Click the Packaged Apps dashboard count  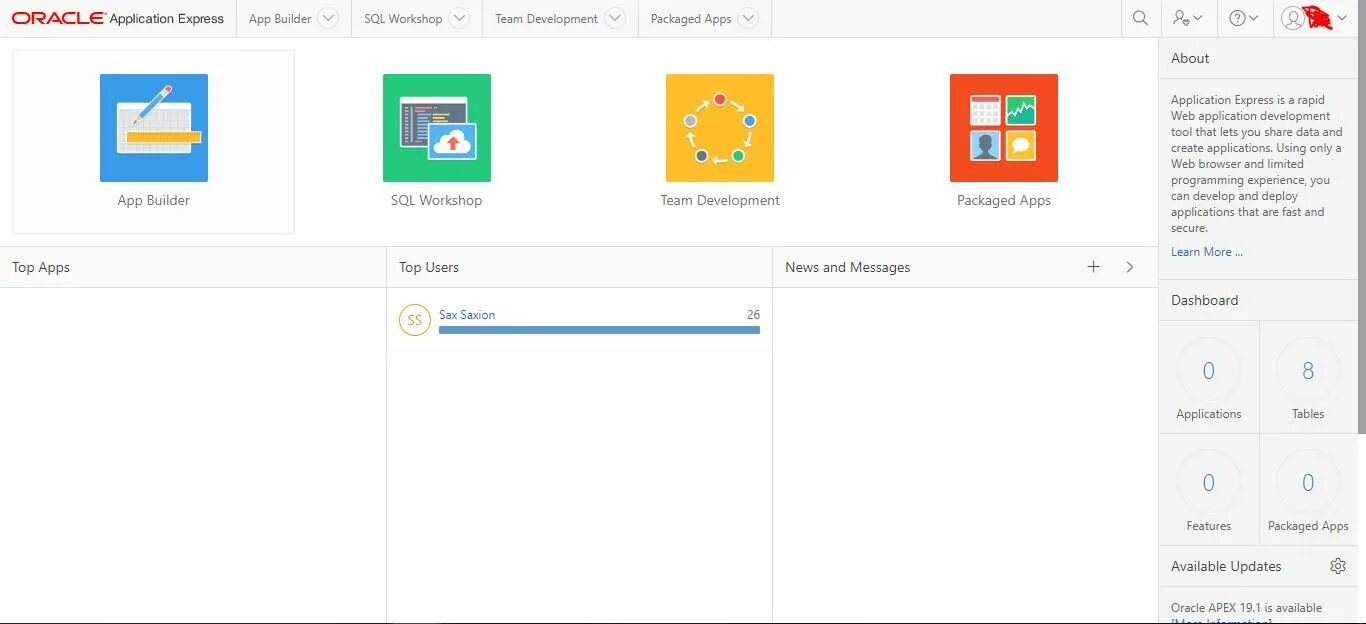(x=1308, y=483)
